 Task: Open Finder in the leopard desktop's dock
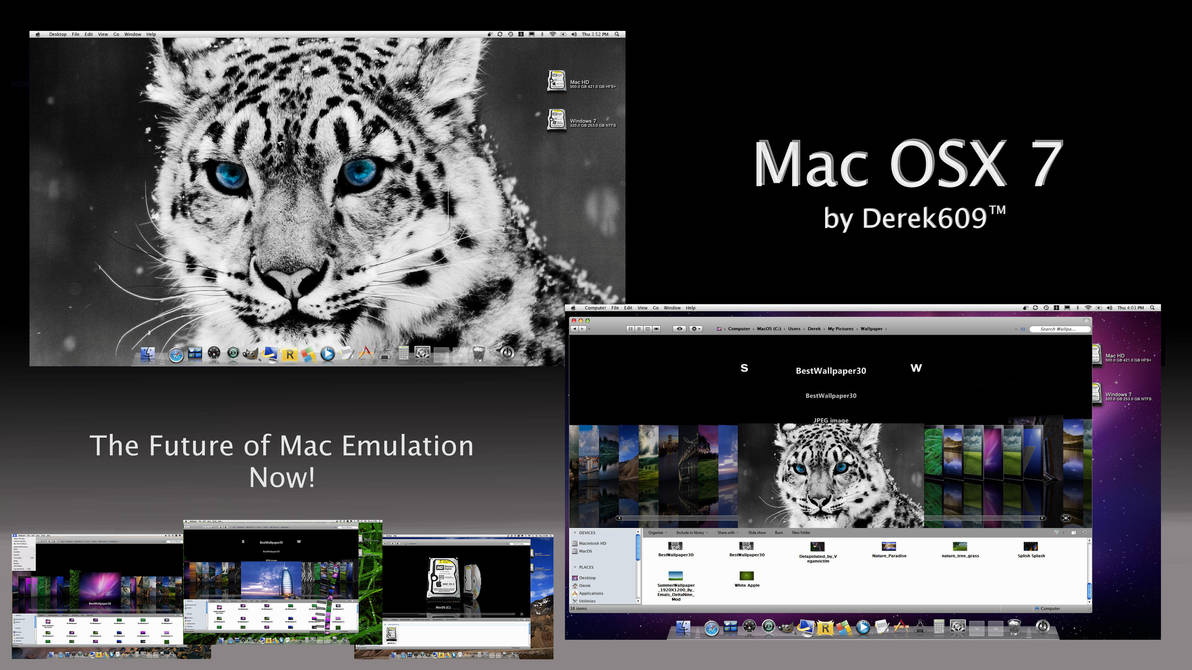[x=147, y=354]
